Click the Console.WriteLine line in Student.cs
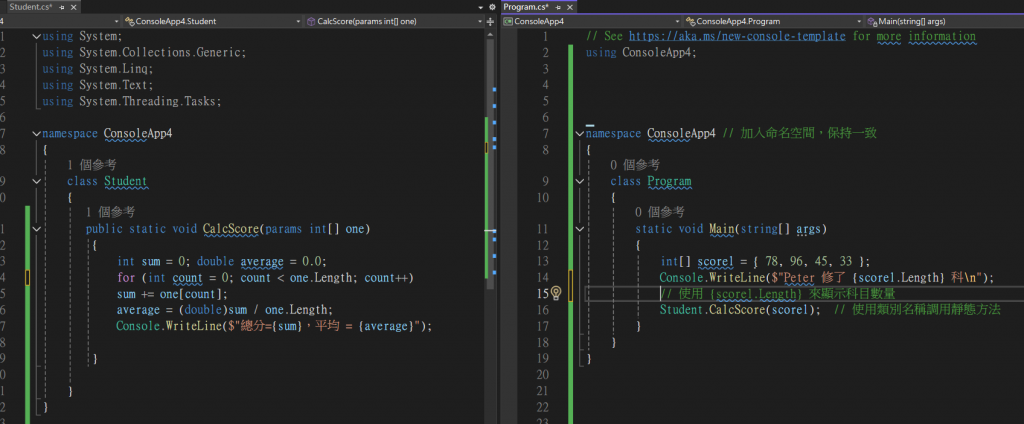This screenshot has height=424, width=1024. click(274, 325)
